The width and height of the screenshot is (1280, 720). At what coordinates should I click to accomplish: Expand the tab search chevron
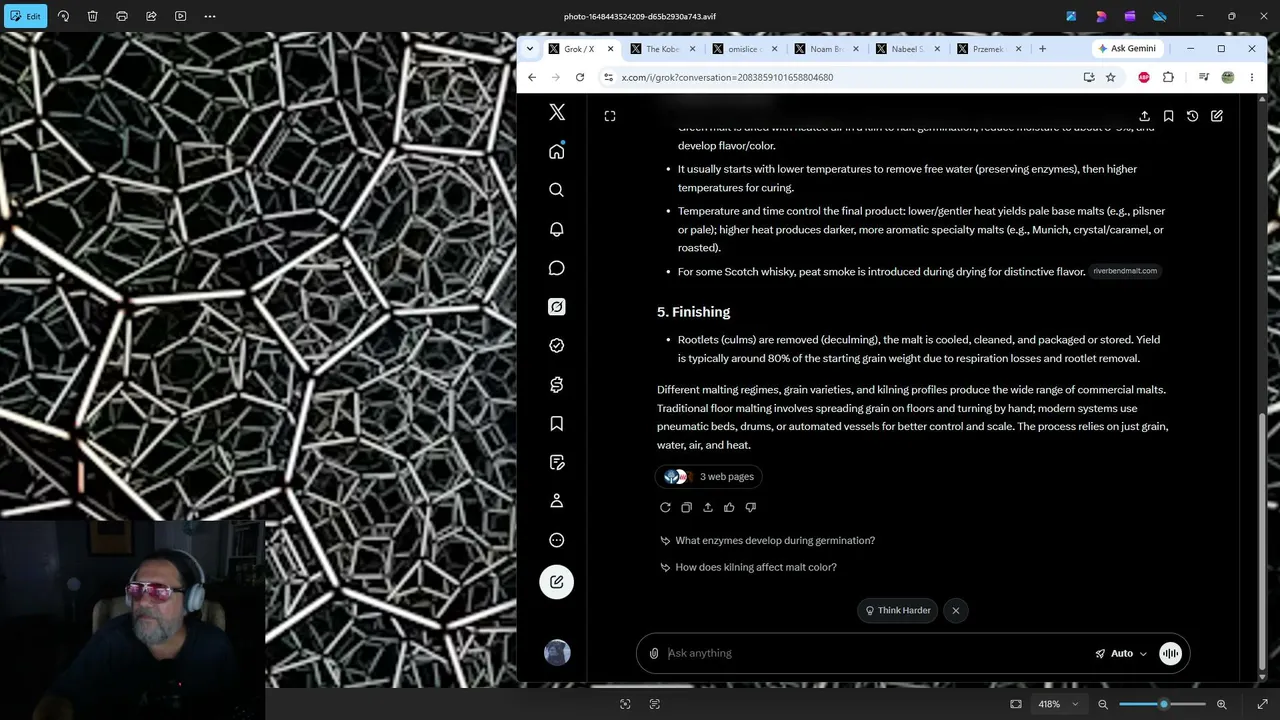[530, 49]
